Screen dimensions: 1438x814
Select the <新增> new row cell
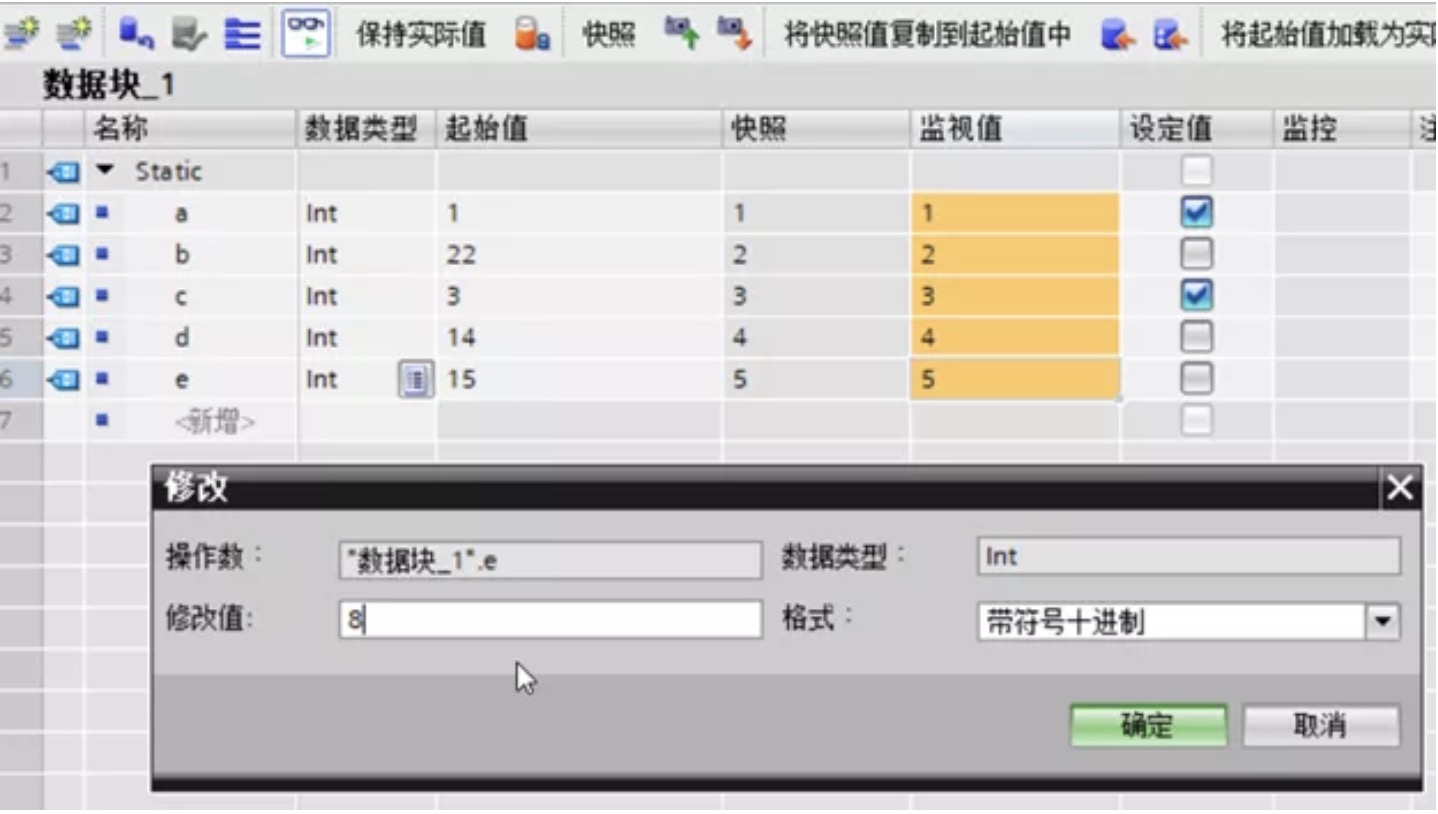pos(215,423)
